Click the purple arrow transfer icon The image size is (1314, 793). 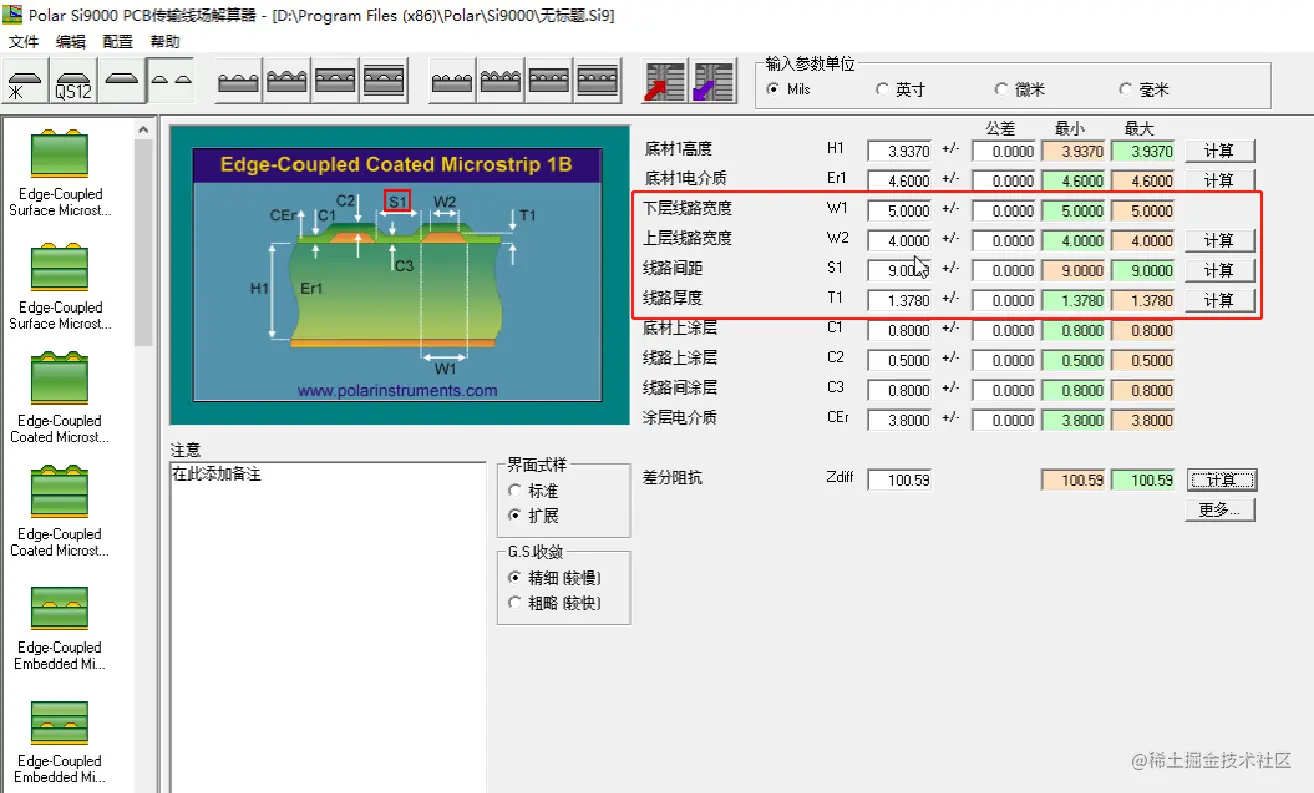click(713, 81)
